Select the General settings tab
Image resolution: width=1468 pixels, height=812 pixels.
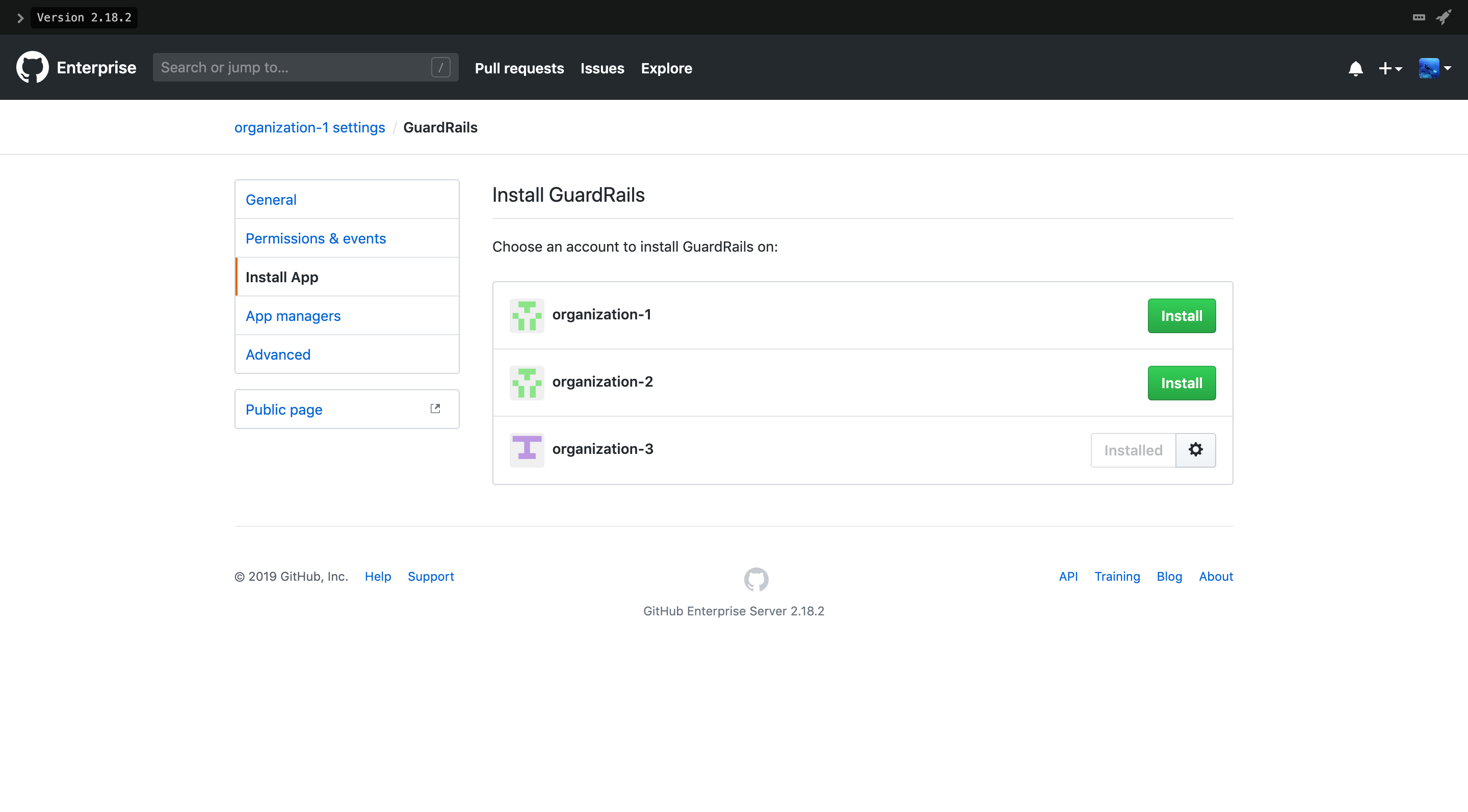click(270, 199)
